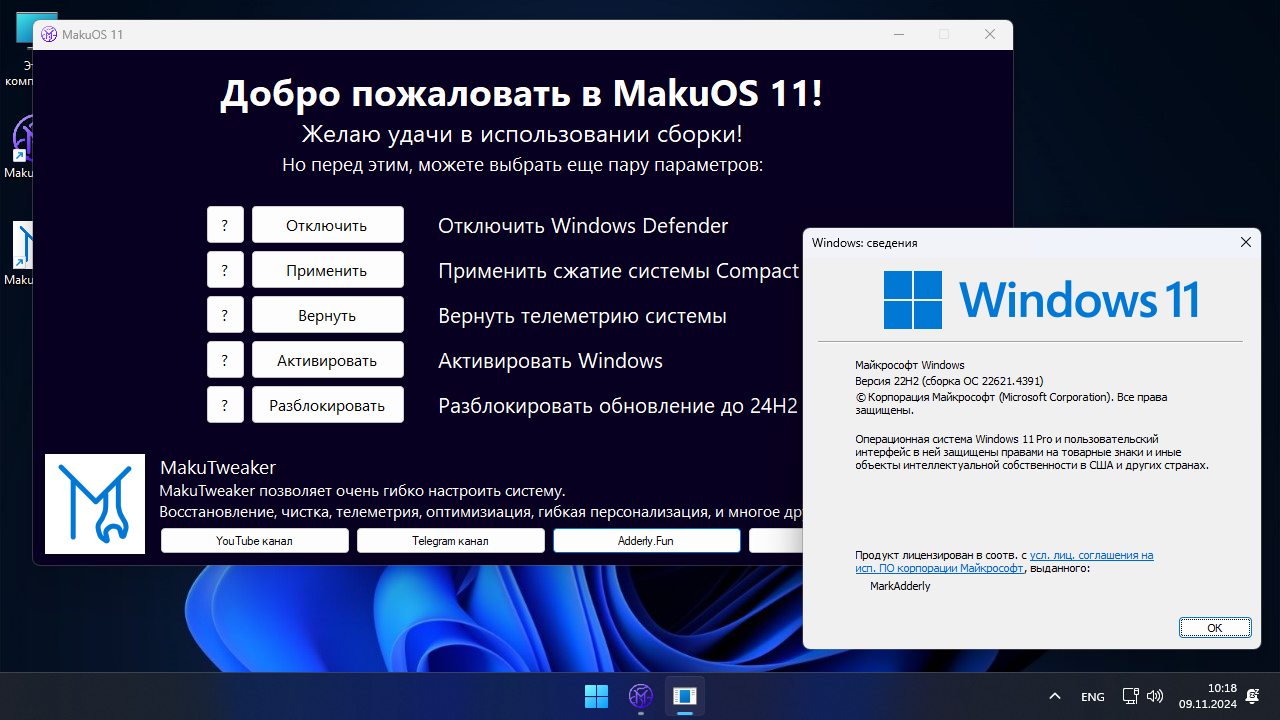
Task: Close the MakuOS 11 window
Action: tap(990, 34)
